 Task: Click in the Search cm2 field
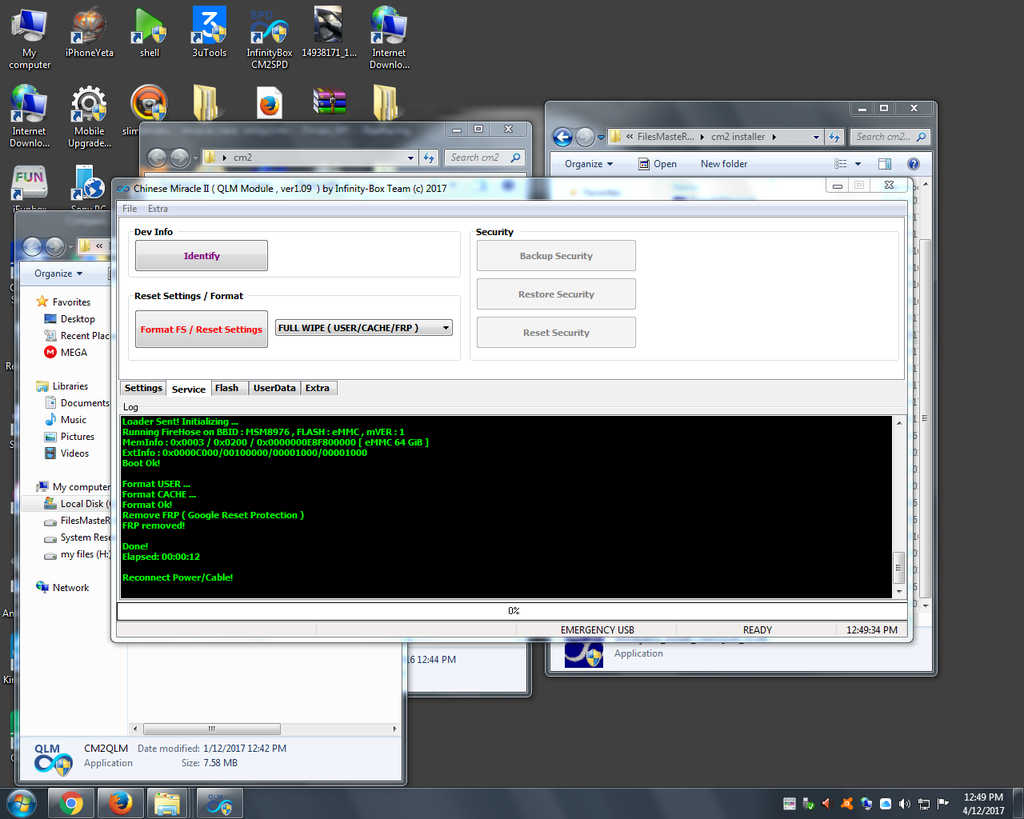[477, 157]
